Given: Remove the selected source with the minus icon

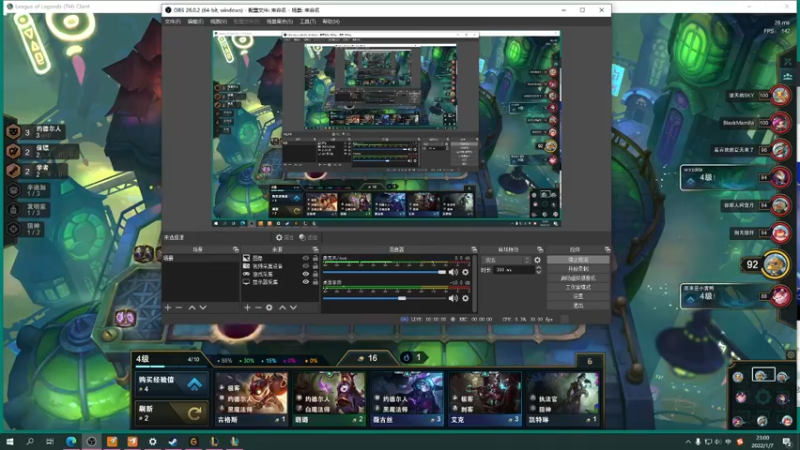Looking at the screenshot, I should coord(258,308).
